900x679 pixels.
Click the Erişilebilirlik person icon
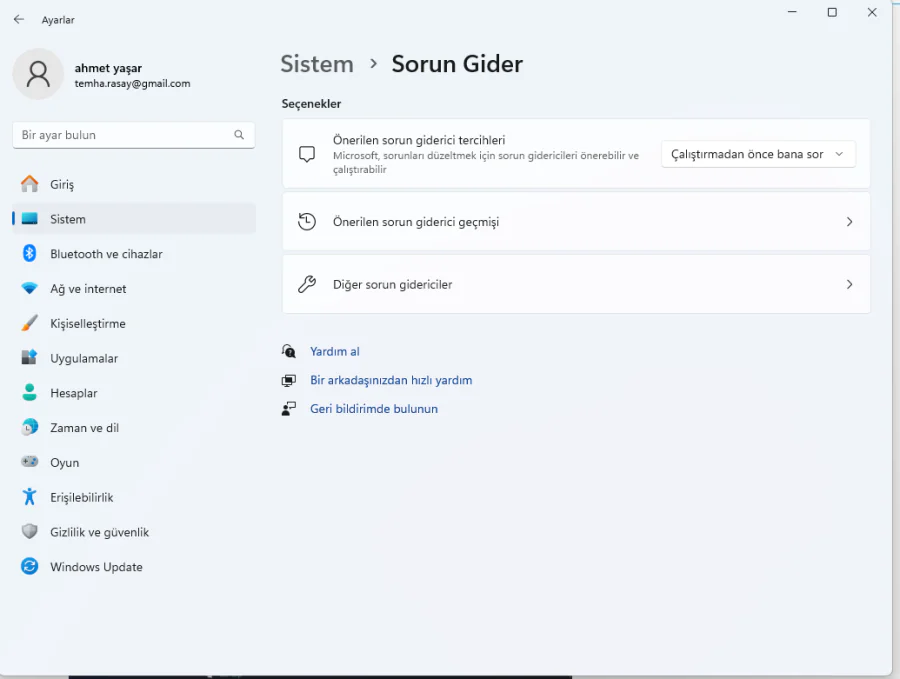point(30,497)
